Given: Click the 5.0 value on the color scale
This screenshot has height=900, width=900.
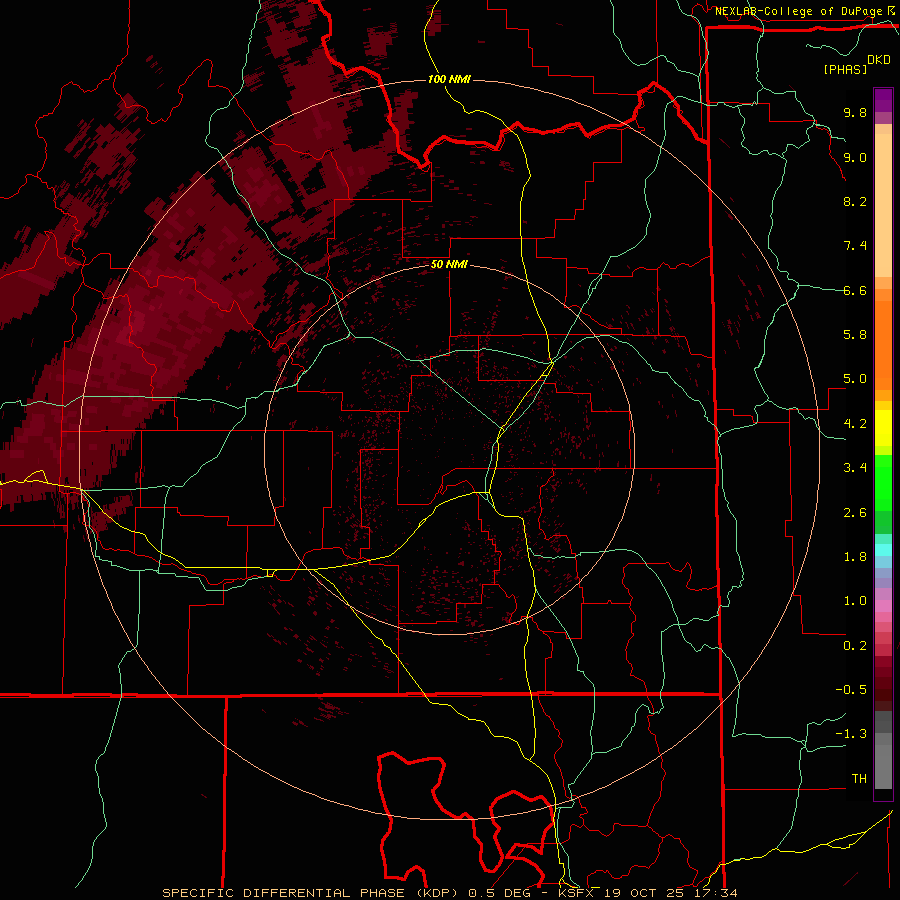Looking at the screenshot, I should click(x=855, y=379).
